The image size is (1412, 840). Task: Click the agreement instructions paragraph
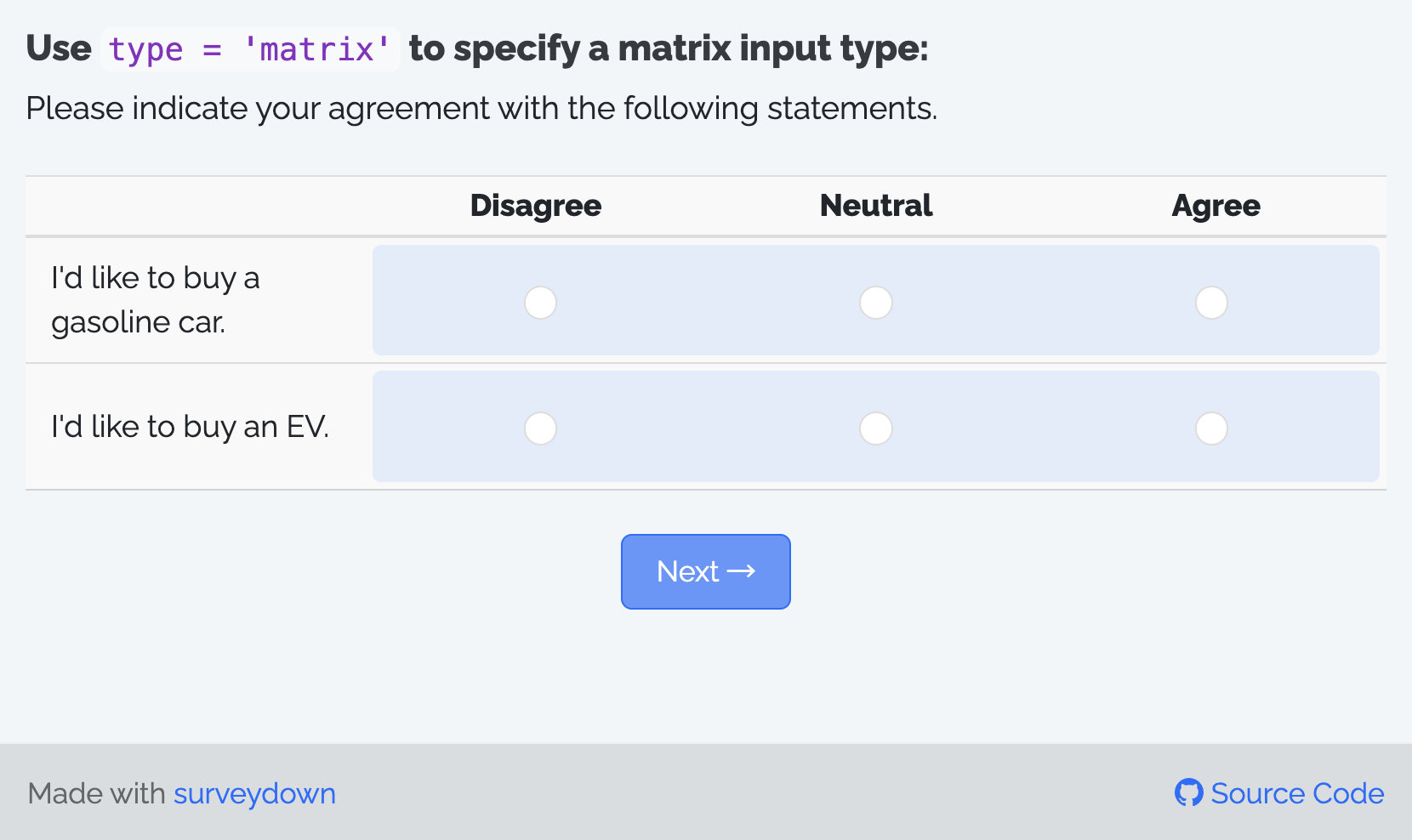[x=481, y=109]
